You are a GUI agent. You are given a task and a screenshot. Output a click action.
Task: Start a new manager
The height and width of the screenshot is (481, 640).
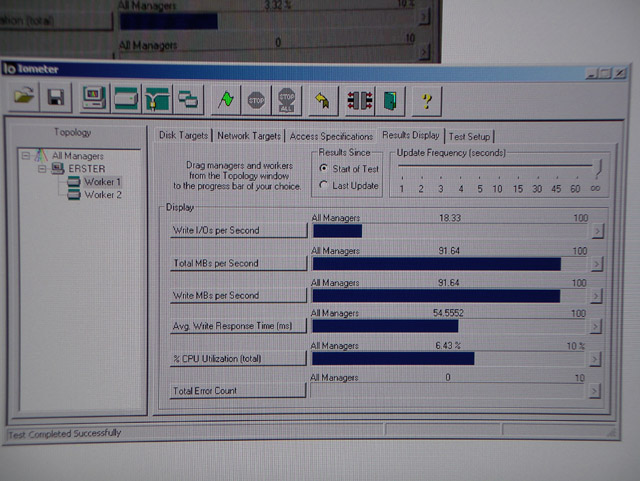click(94, 98)
